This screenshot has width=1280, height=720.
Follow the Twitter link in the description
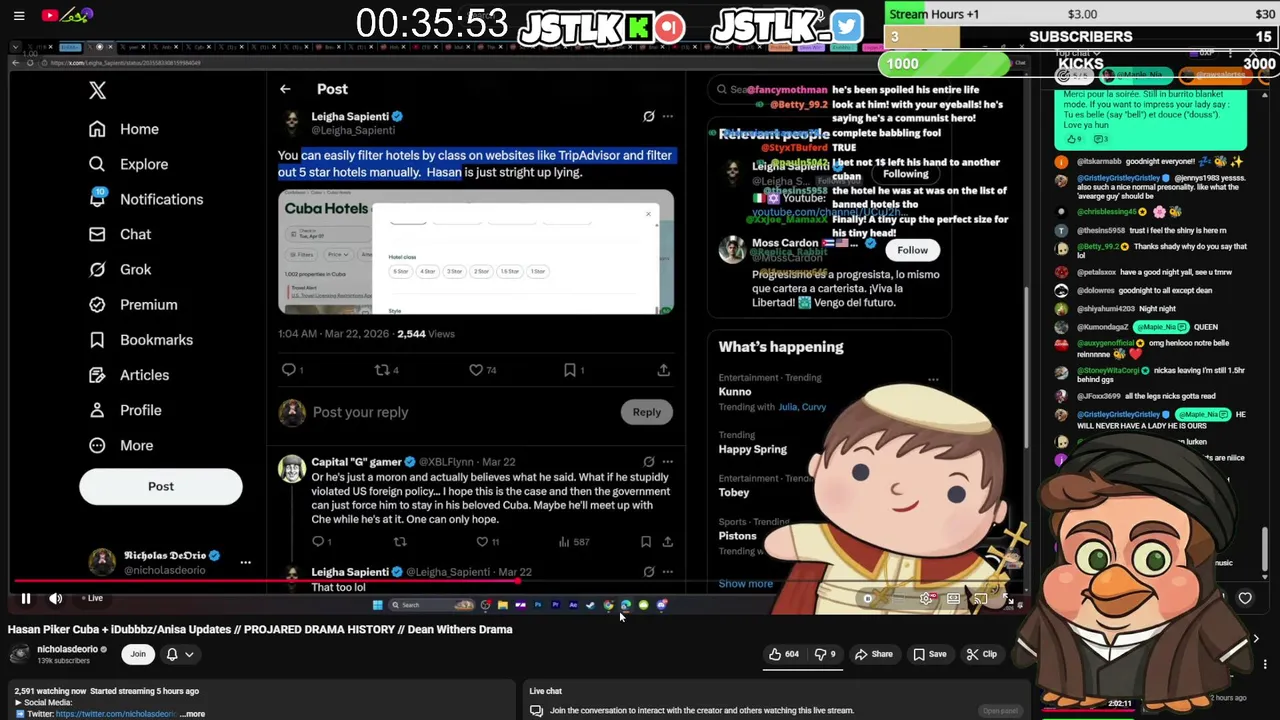[x=116, y=714]
